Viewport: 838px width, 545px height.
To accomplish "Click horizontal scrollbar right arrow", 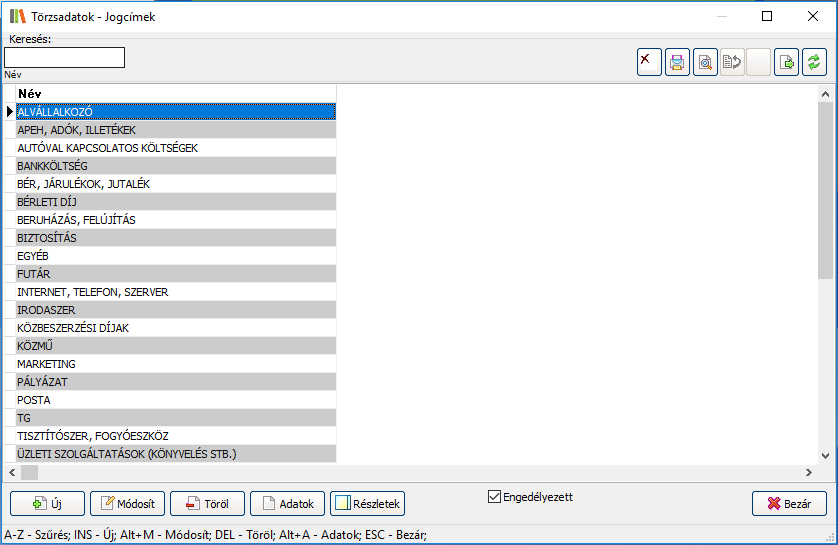I will pos(810,472).
